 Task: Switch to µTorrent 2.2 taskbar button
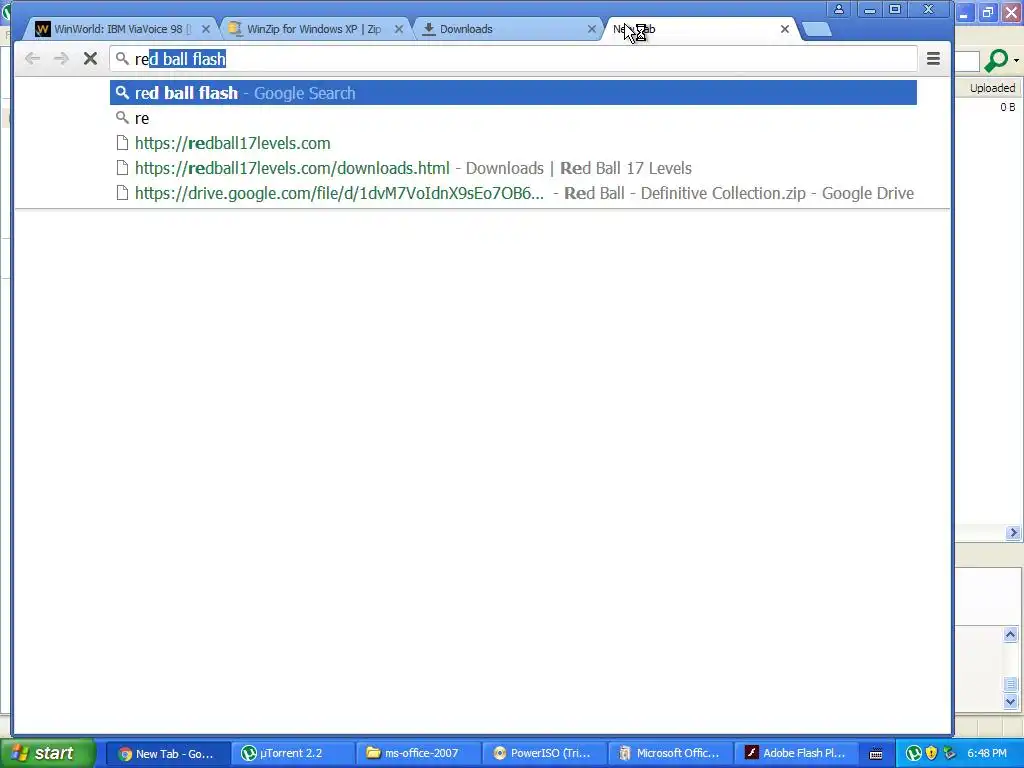click(293, 753)
